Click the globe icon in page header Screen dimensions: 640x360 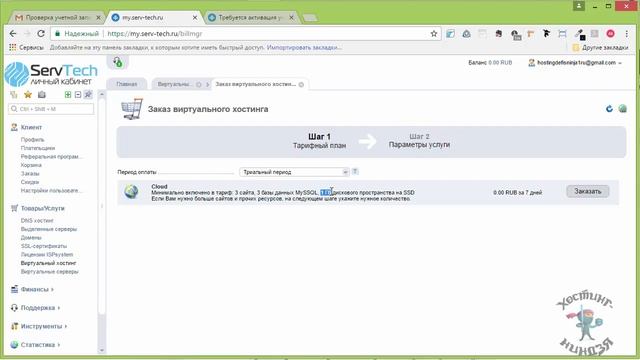622,109
